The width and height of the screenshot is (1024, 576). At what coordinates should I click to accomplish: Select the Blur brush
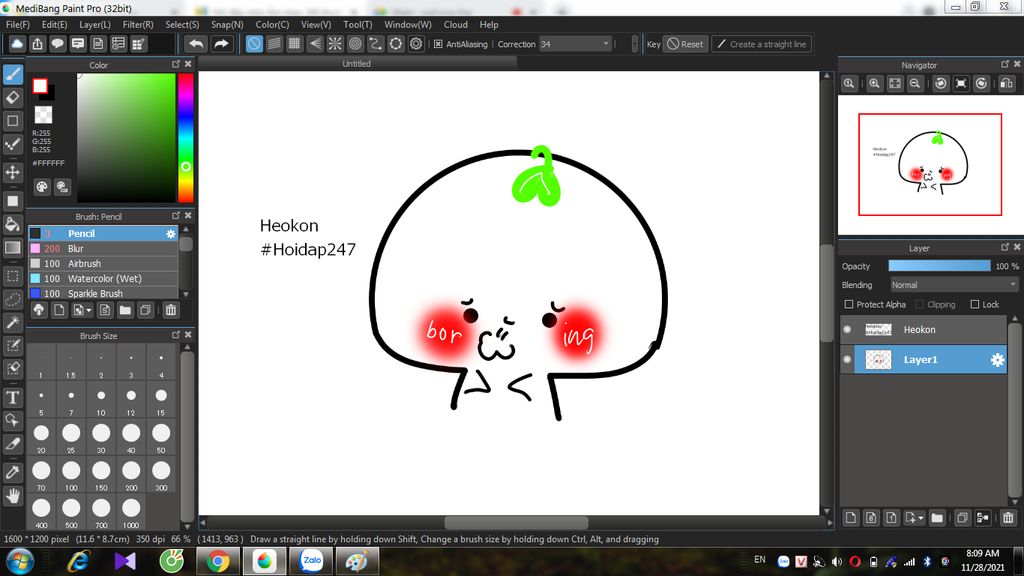pyautogui.click(x=103, y=249)
